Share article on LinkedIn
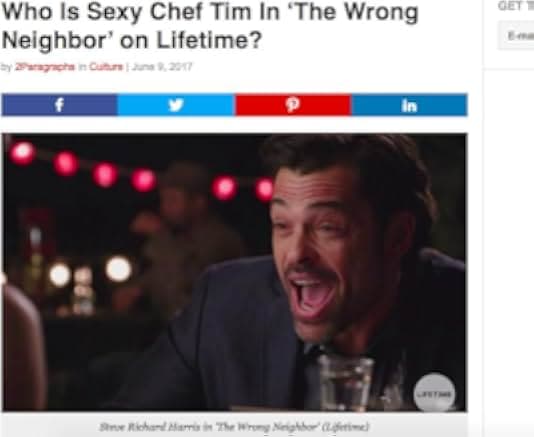The width and height of the screenshot is (534, 437). (409, 105)
